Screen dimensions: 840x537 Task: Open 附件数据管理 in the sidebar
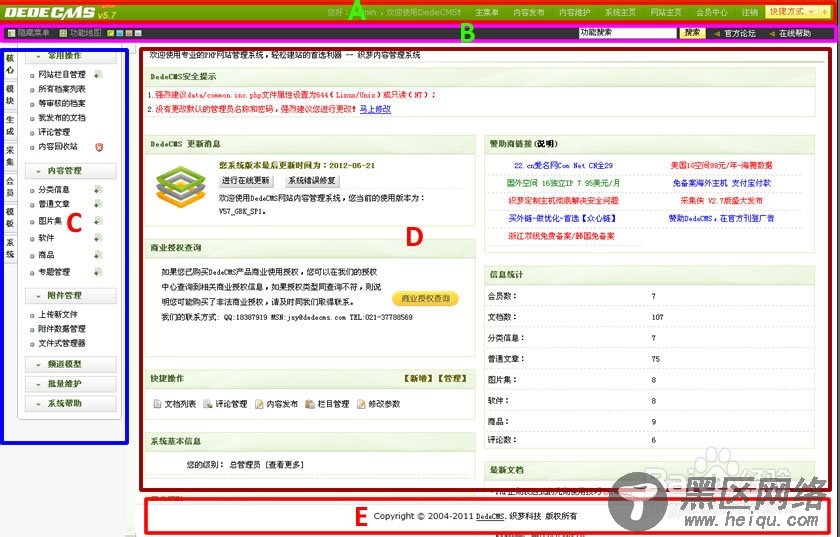tap(62, 329)
